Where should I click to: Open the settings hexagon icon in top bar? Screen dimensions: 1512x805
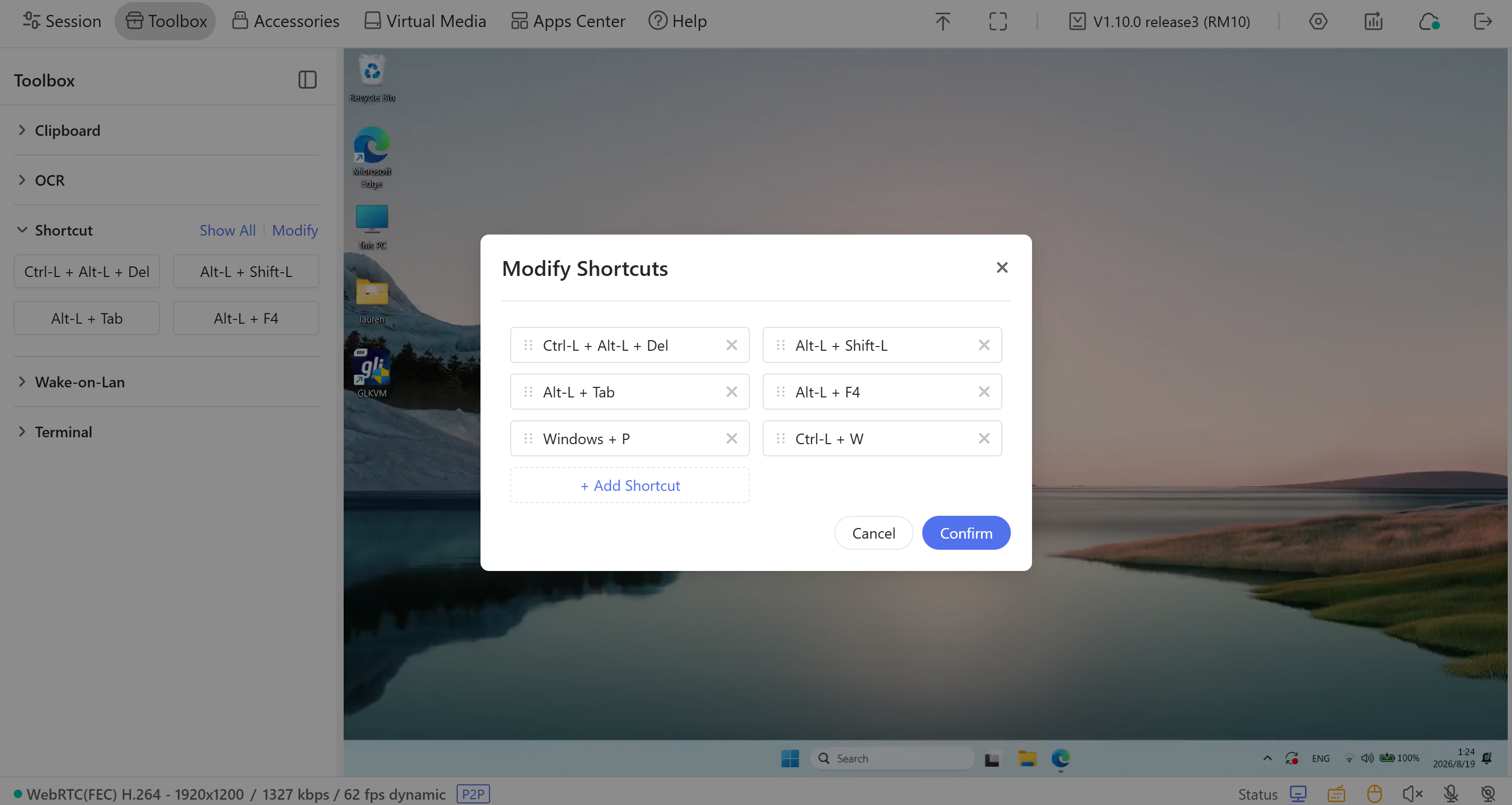(x=1318, y=22)
